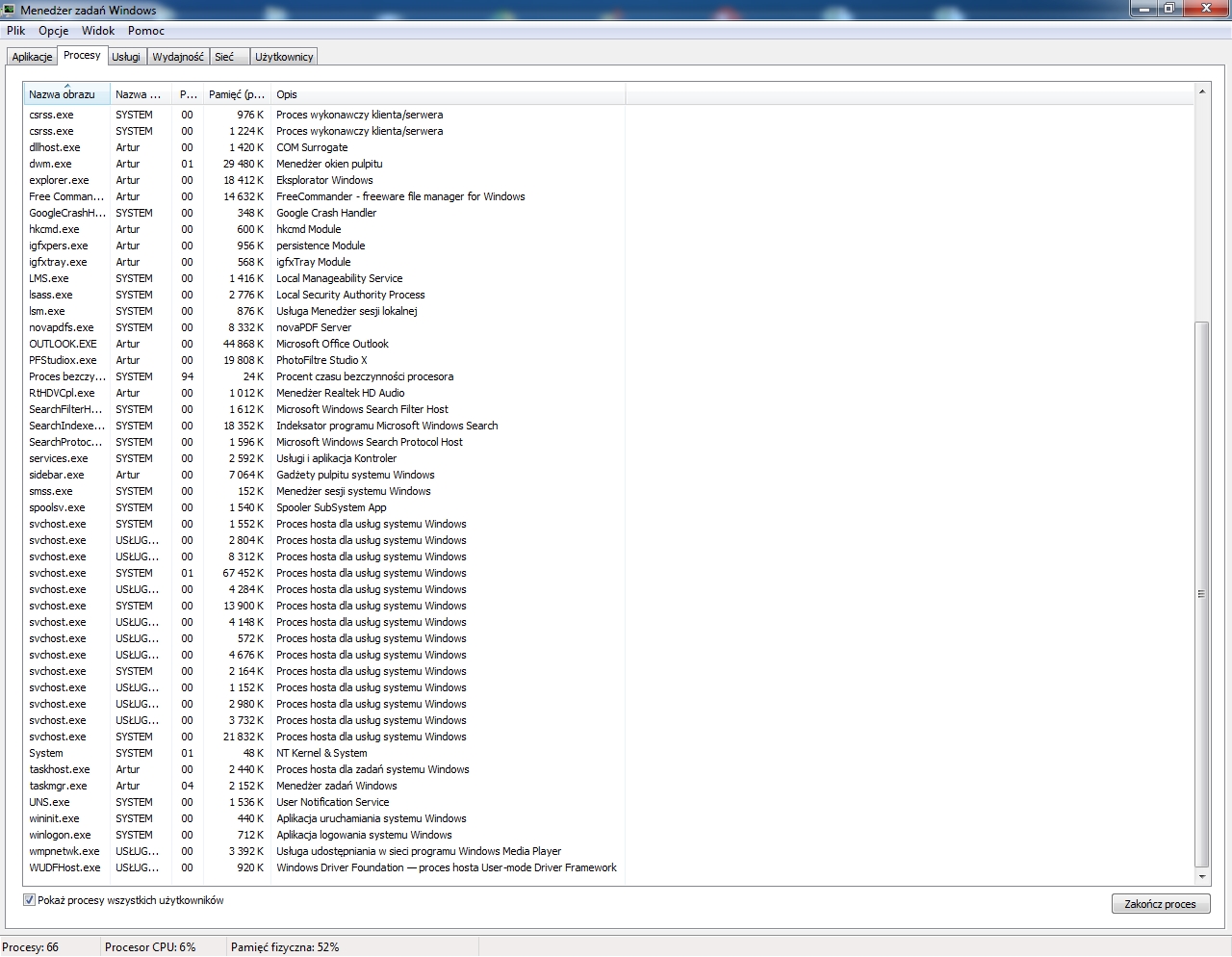Image resolution: width=1232 pixels, height=957 pixels.
Task: Sort by Nazwa obrazu column header
Action: [67, 94]
